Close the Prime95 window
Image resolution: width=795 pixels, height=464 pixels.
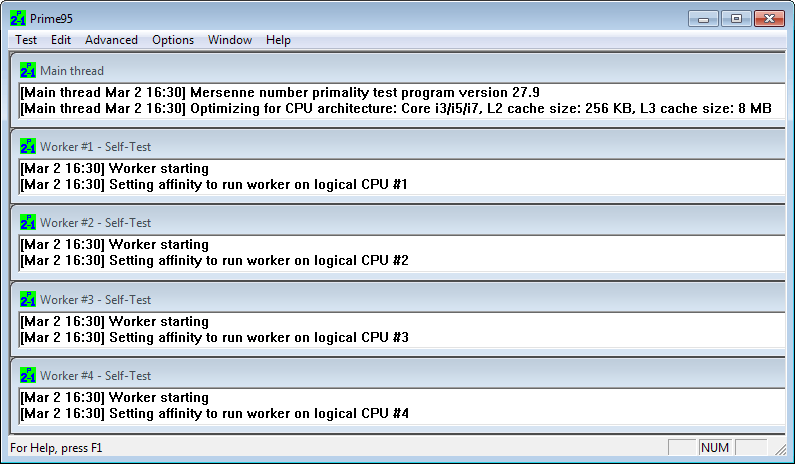770,19
